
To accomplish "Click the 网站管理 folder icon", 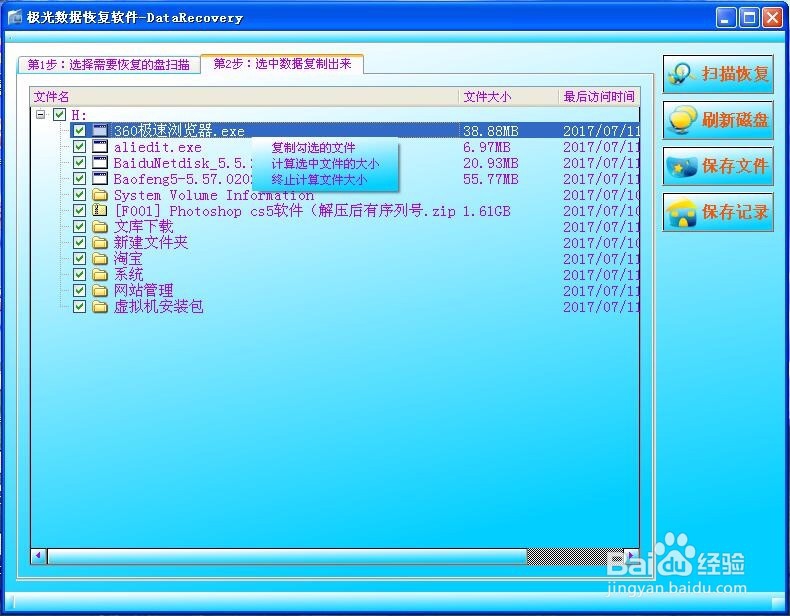I will click(x=100, y=291).
